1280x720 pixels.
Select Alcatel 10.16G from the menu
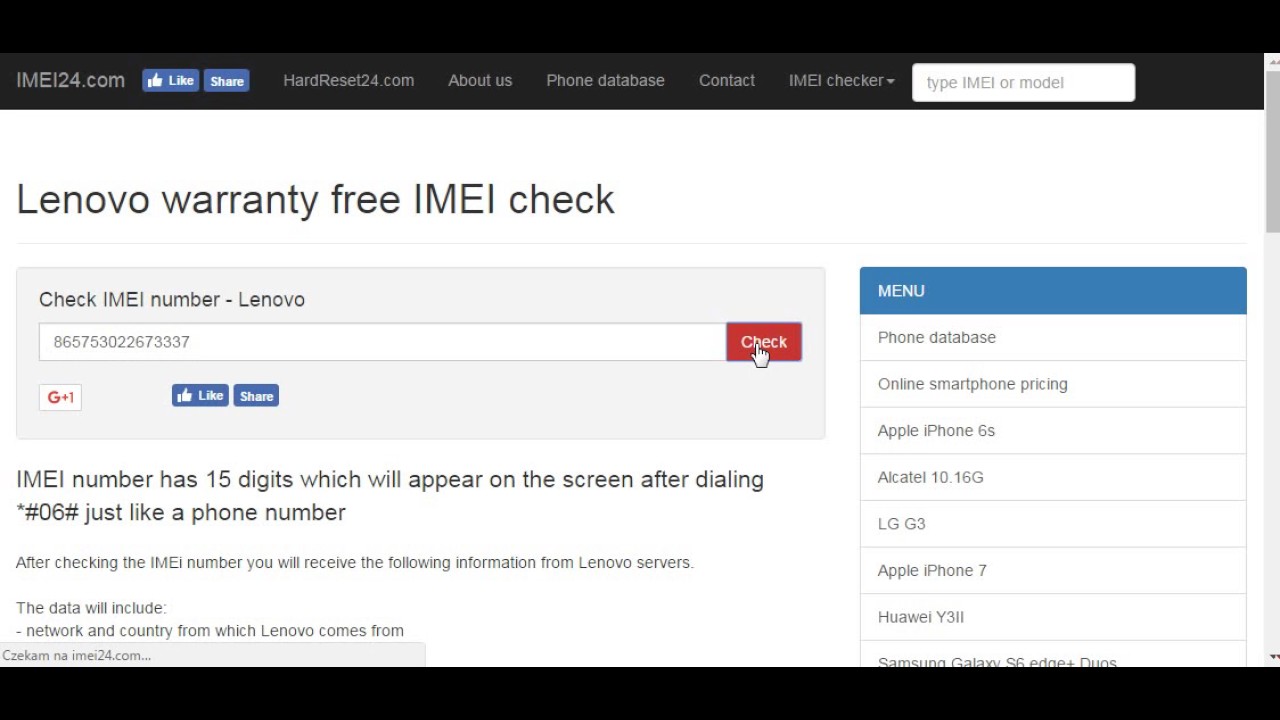click(x=1053, y=477)
